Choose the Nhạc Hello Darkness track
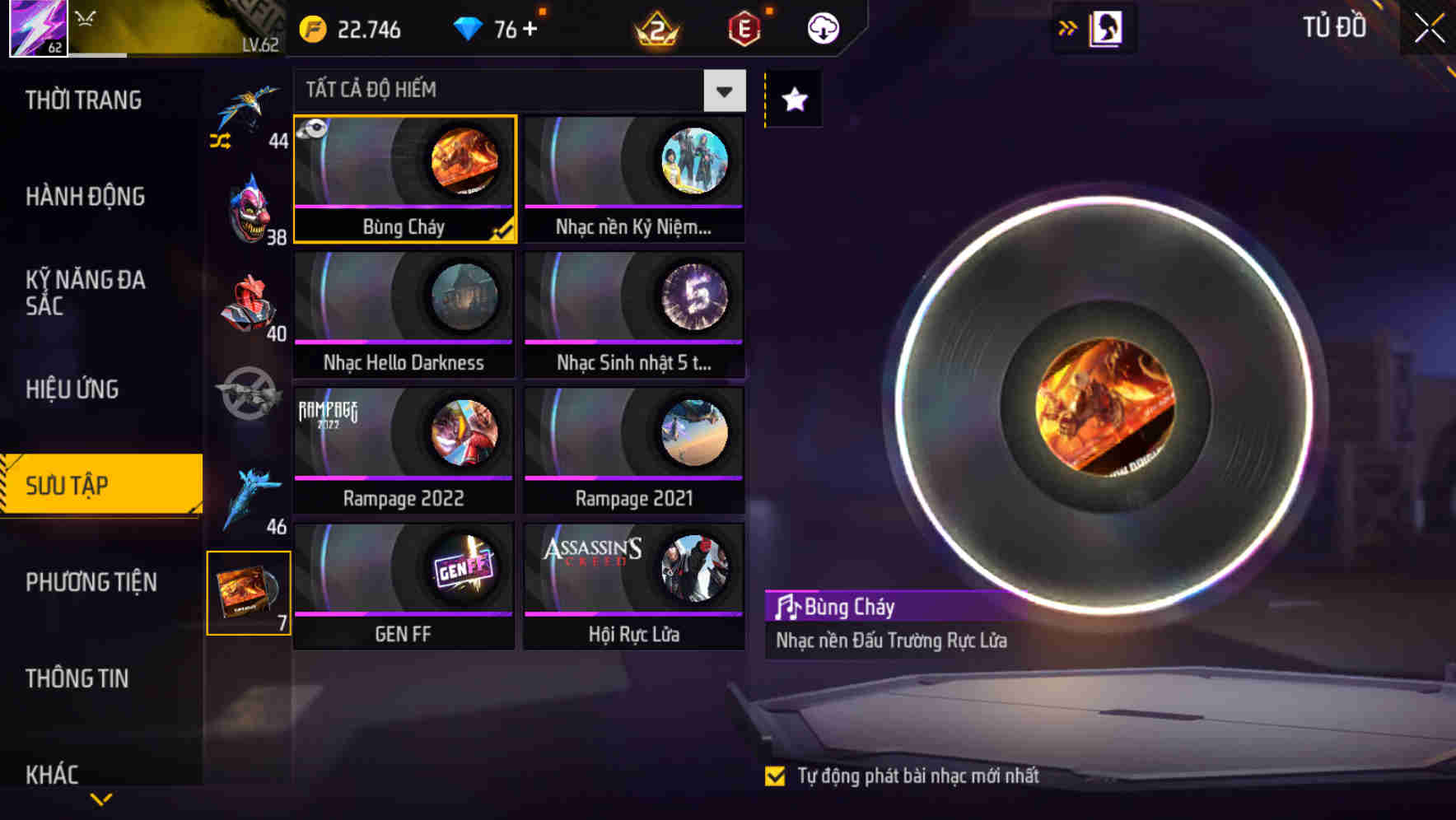The image size is (1456, 820). tap(404, 314)
